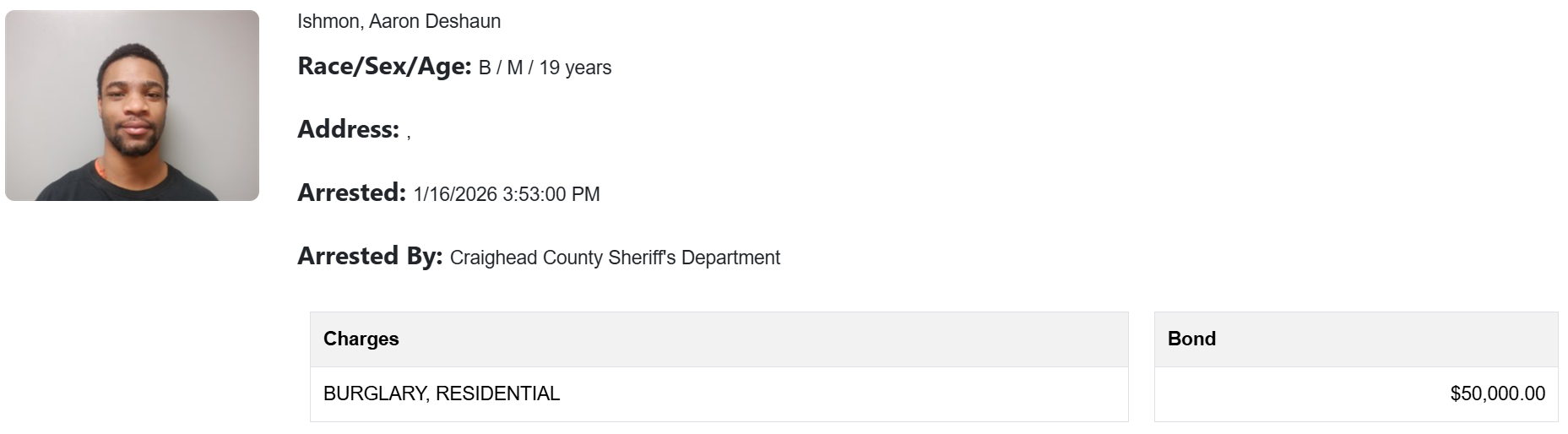This screenshot has height=434, width=1568.
Task: Click the bold "Arrested:" label
Action: 351,193
